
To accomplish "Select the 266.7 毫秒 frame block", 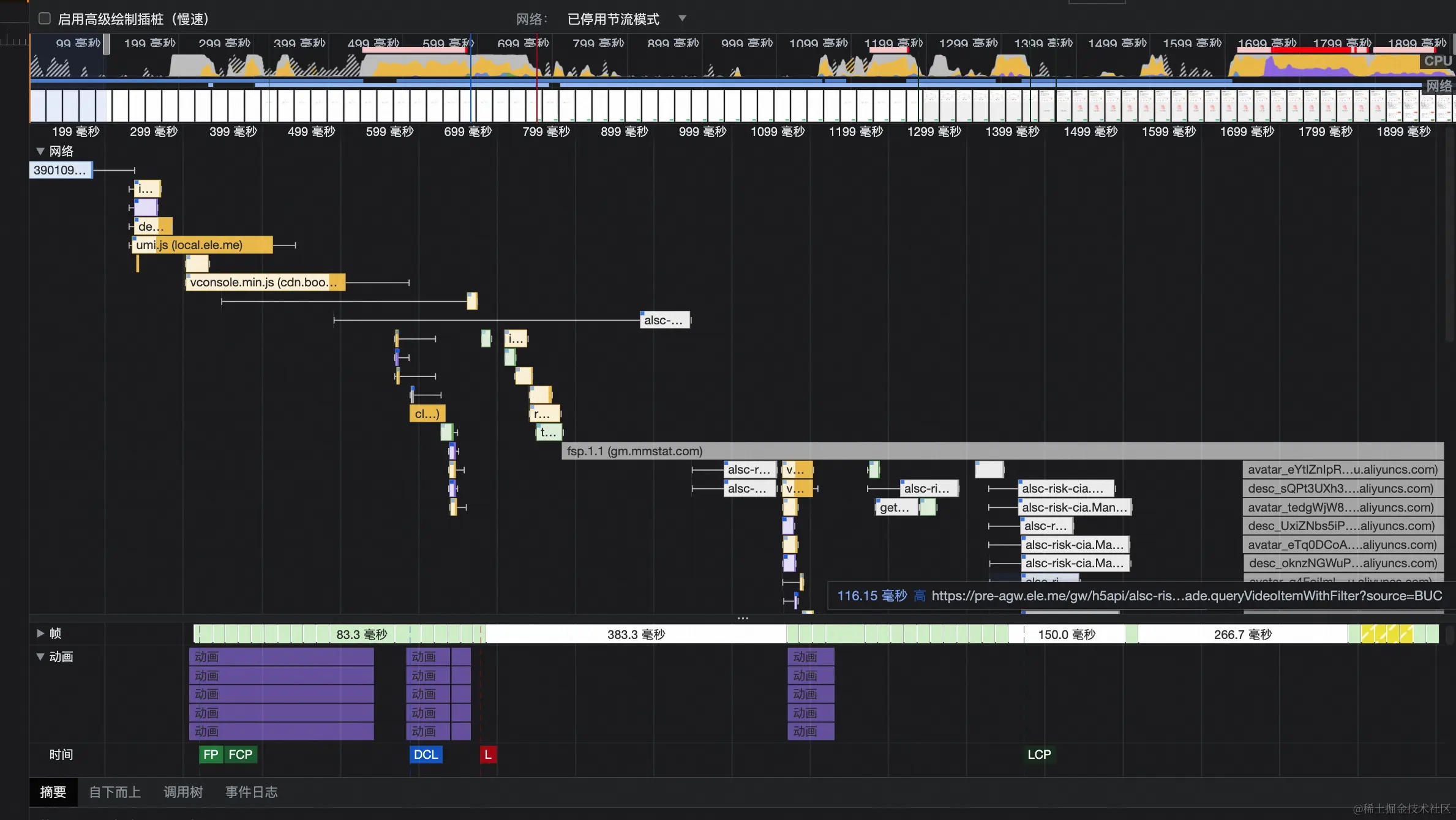I will (x=1242, y=635).
